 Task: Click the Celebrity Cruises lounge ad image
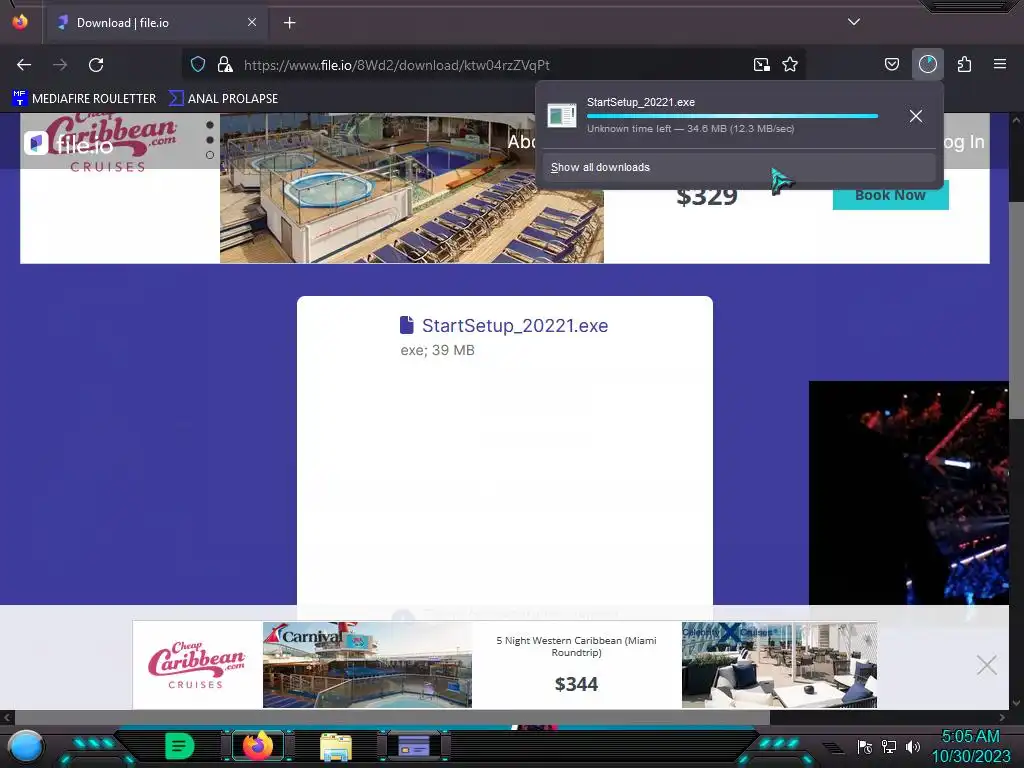coord(779,665)
